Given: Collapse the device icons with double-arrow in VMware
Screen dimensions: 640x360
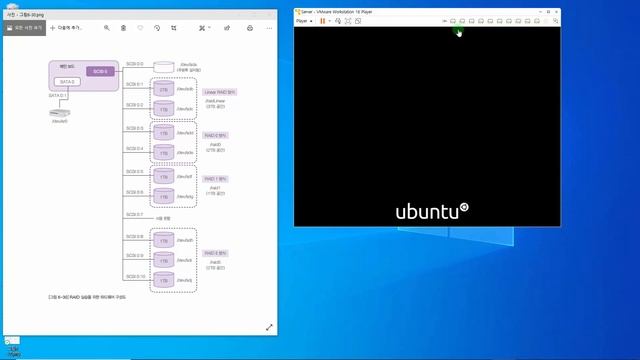Looking at the screenshot, I should point(444,21).
